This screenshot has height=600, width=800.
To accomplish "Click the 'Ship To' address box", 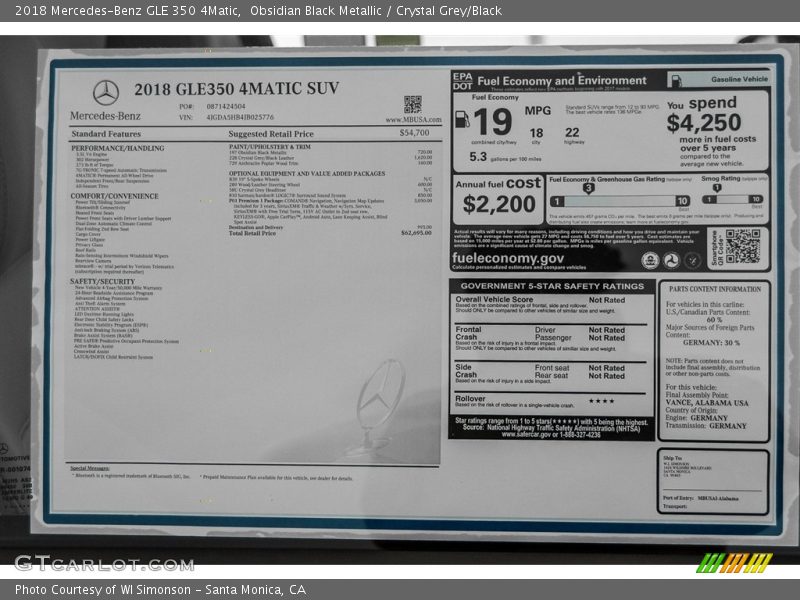I will coord(713,482).
